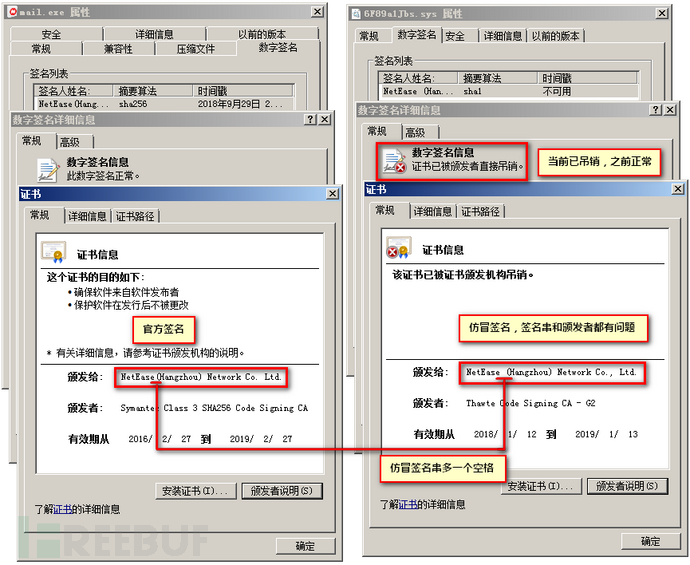Click issuer text Symantec Class 3 SHA256 Code Signing CA
Viewport: 690px width, 565px height.
(214, 408)
